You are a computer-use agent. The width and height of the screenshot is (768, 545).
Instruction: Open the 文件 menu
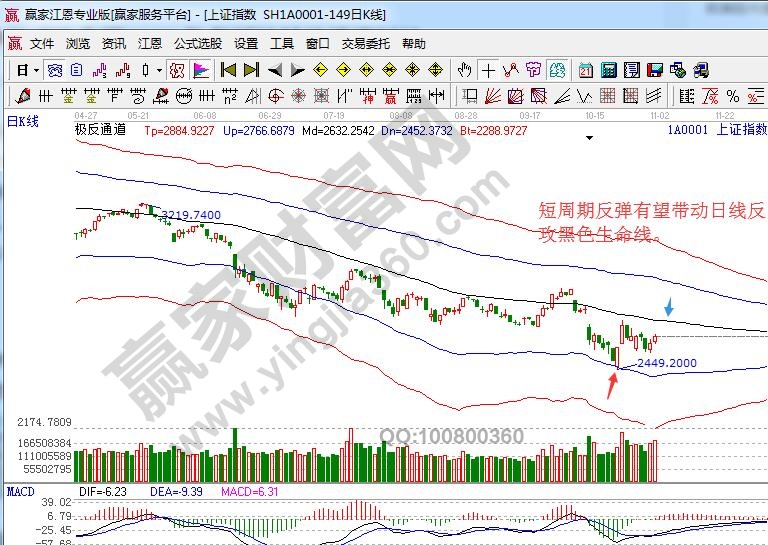pyautogui.click(x=42, y=44)
